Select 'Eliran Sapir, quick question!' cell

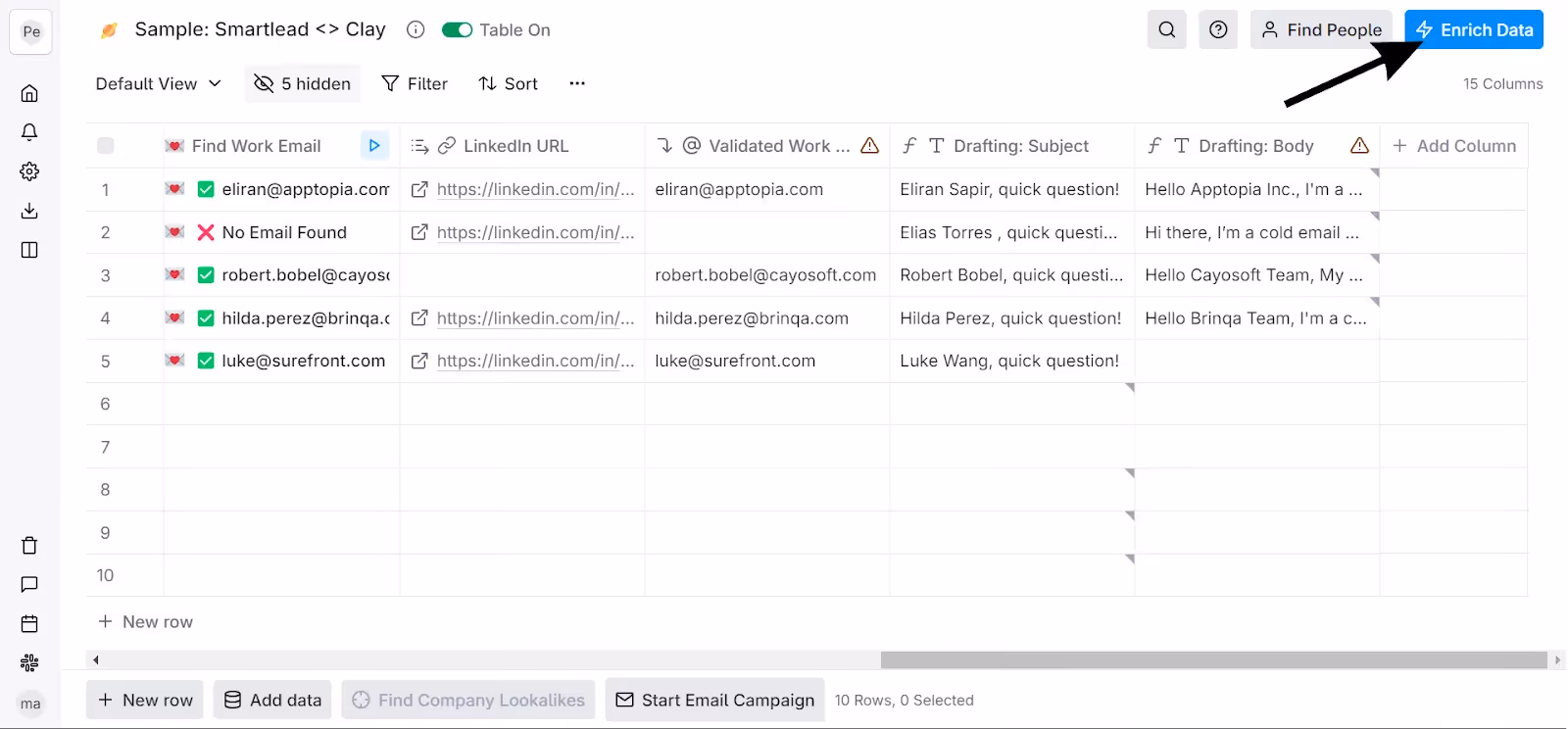click(1012, 189)
